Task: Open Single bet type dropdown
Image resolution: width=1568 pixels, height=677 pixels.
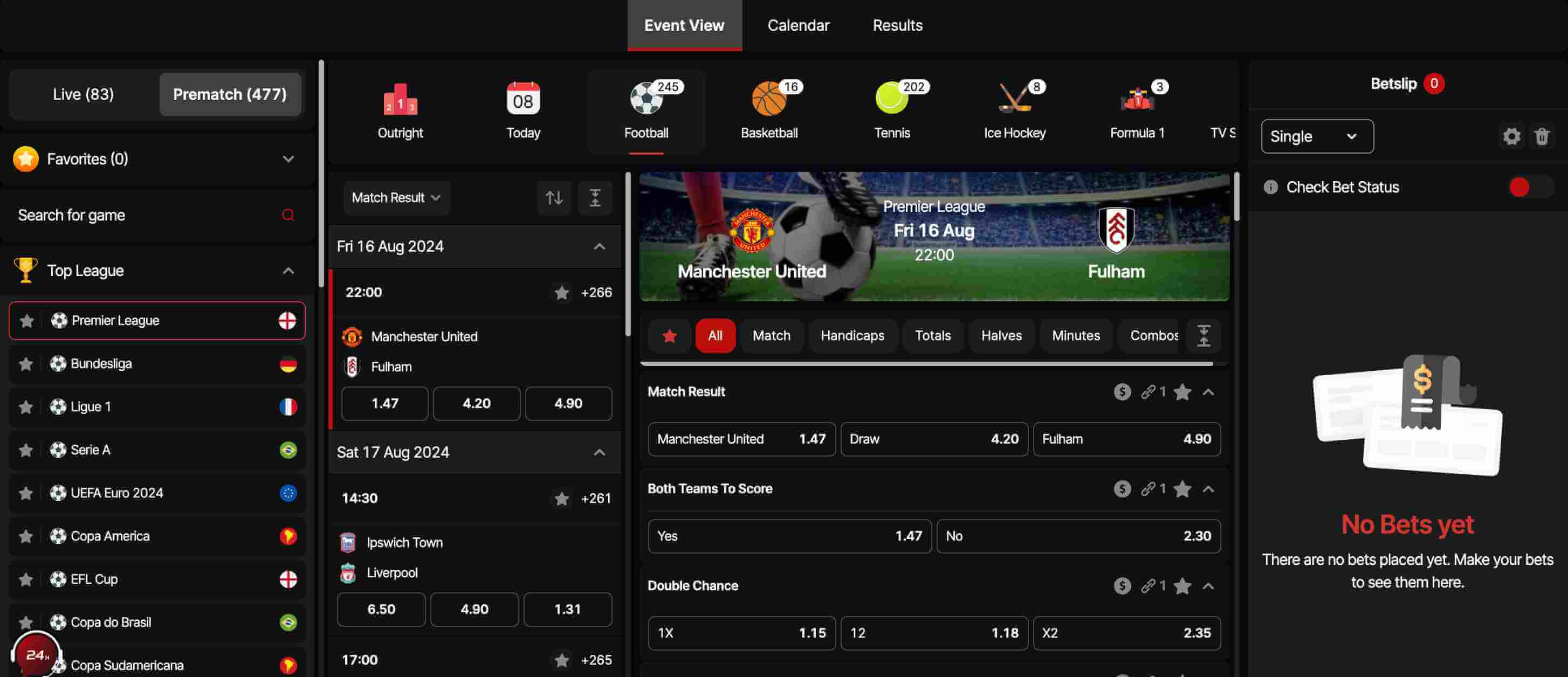Action: (x=1317, y=136)
